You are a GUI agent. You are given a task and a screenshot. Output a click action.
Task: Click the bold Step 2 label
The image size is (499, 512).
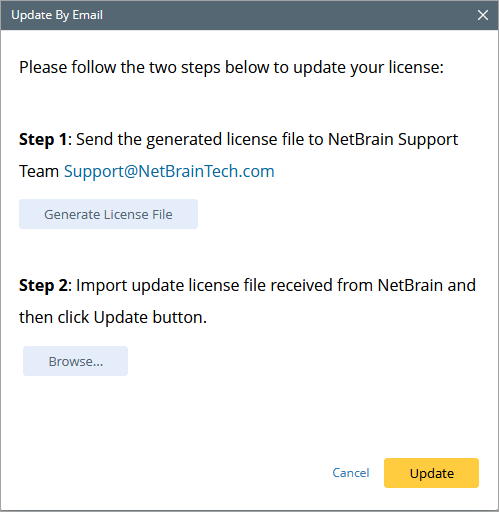43,285
